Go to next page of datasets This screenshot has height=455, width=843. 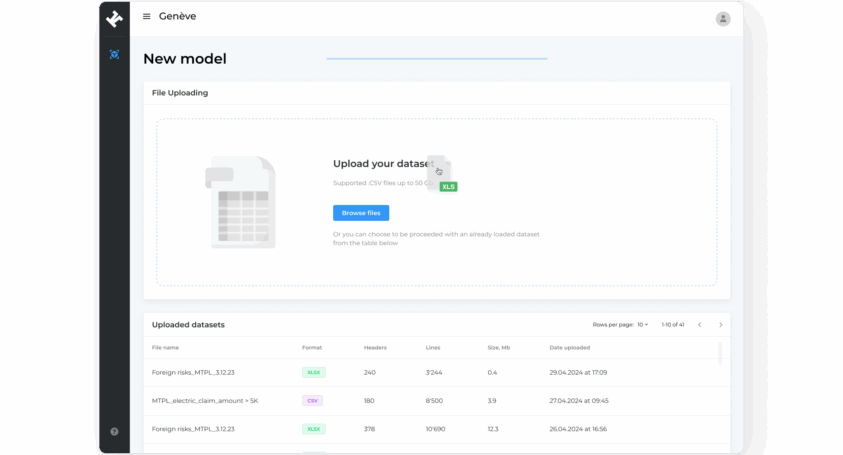click(720, 325)
